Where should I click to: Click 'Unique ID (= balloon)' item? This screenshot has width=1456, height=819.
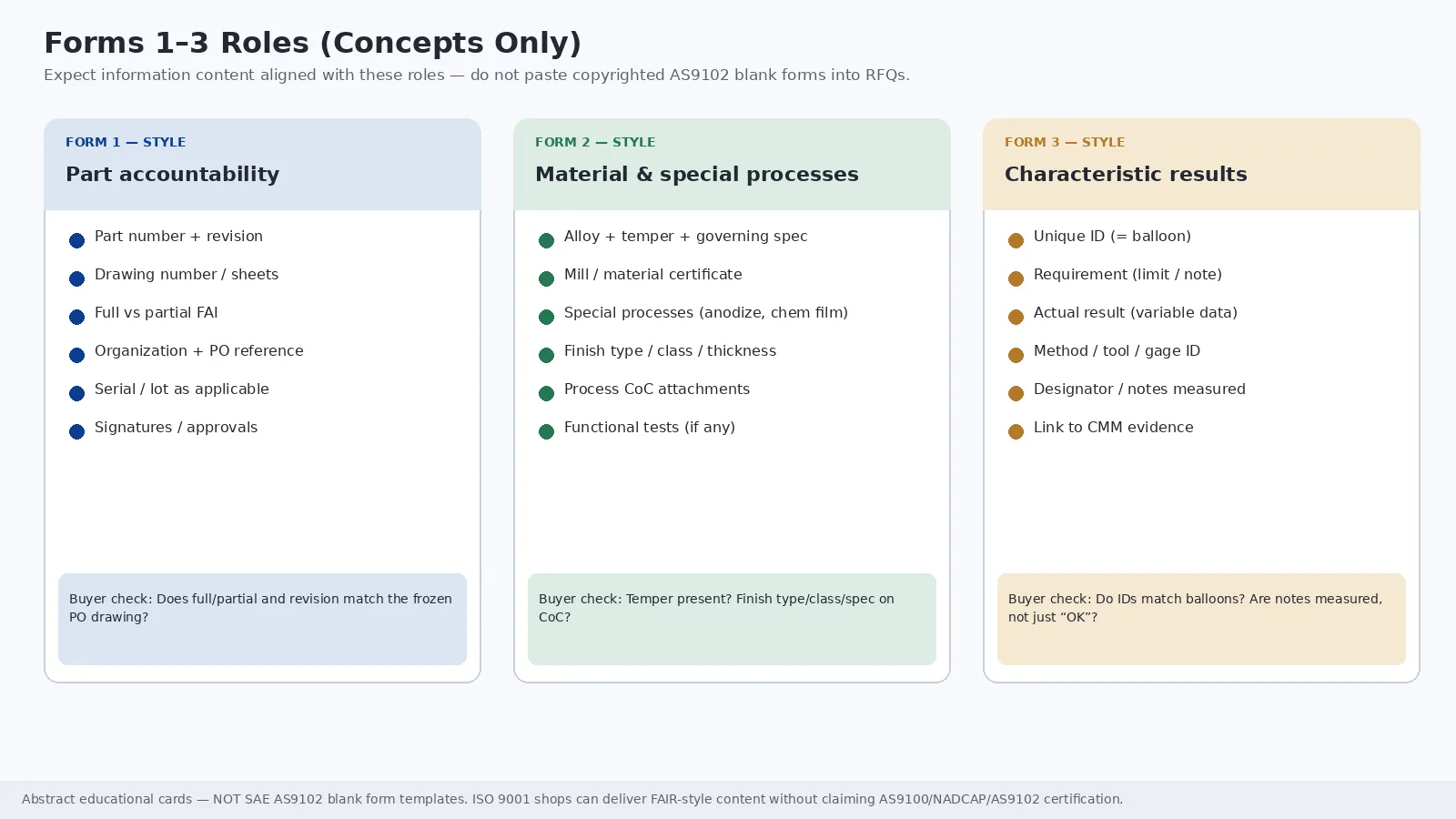pos(1112,236)
